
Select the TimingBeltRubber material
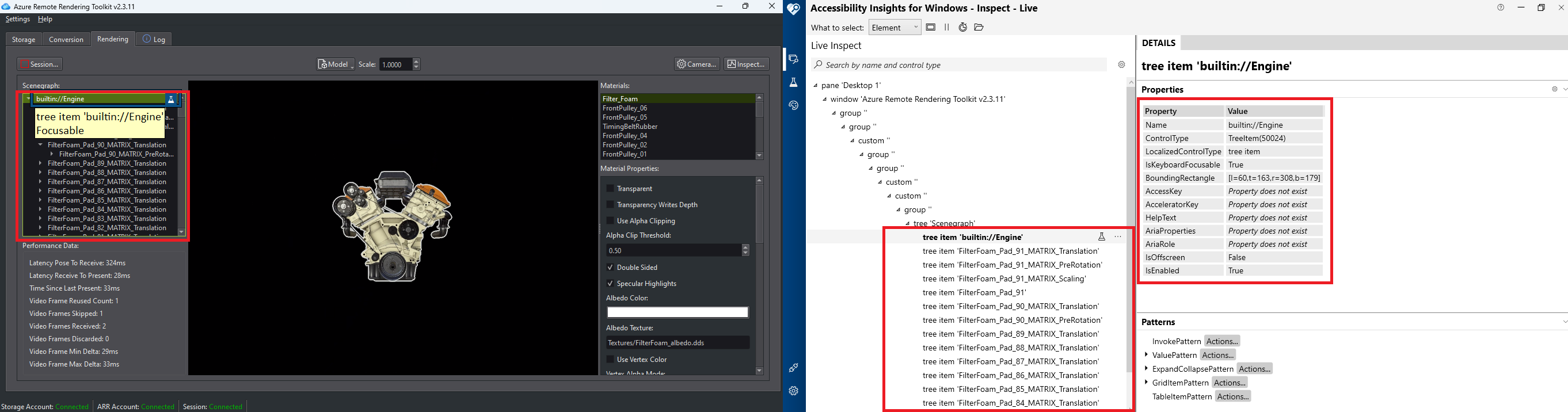(x=630, y=127)
